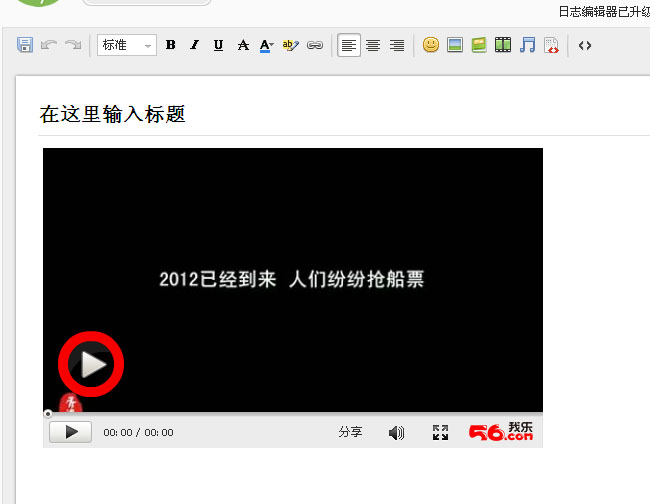Mute the video with the speaker icon

397,432
